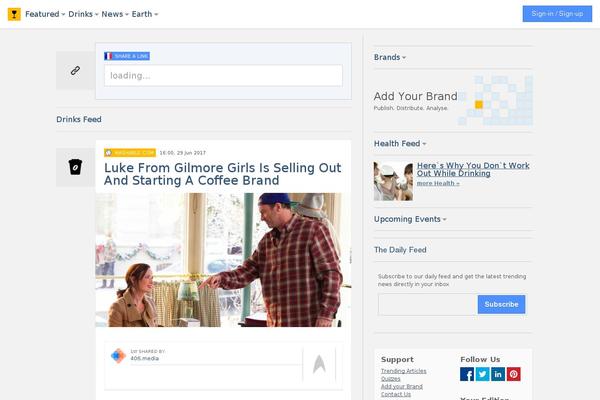Expand the Drinks dropdown menu
Image resolution: width=600 pixels, height=400 pixels.
tap(83, 14)
